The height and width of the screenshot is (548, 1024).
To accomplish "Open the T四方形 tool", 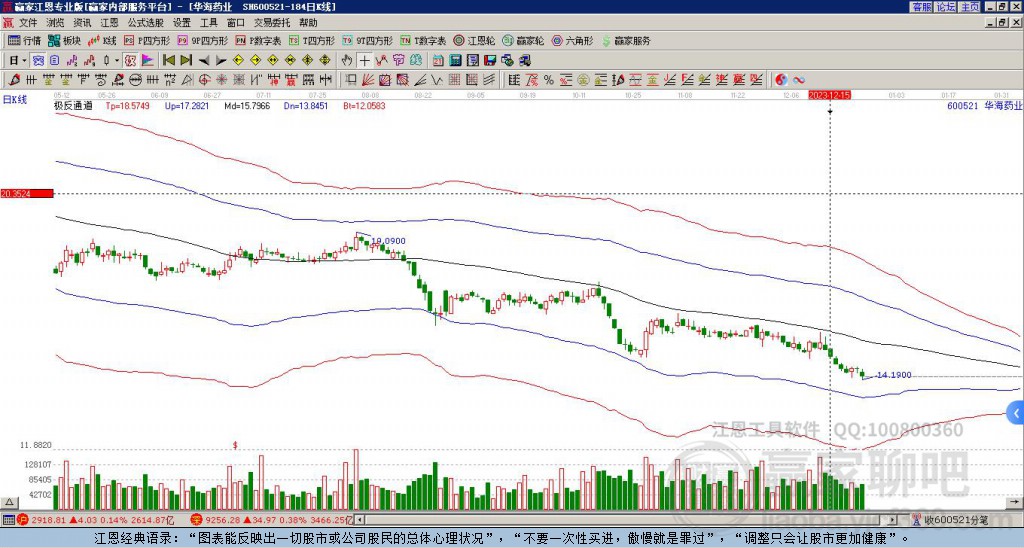I will pyautogui.click(x=312, y=40).
